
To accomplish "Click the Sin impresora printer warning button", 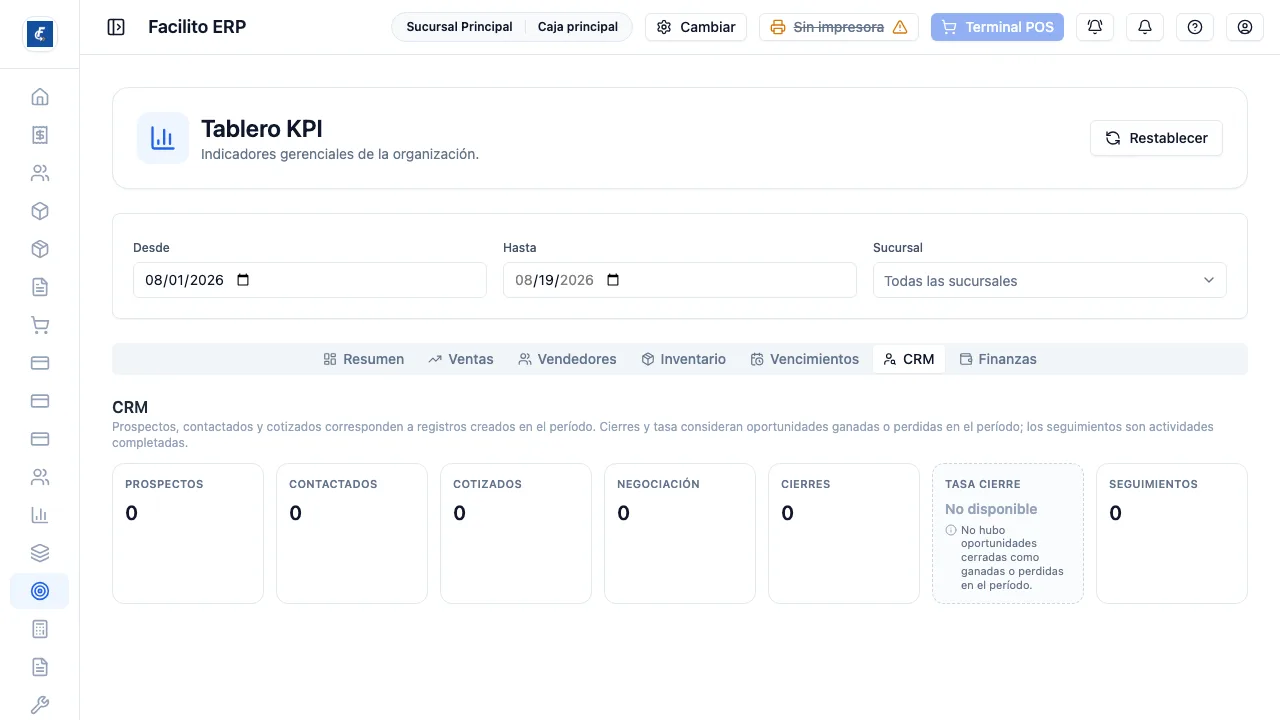I will [839, 27].
